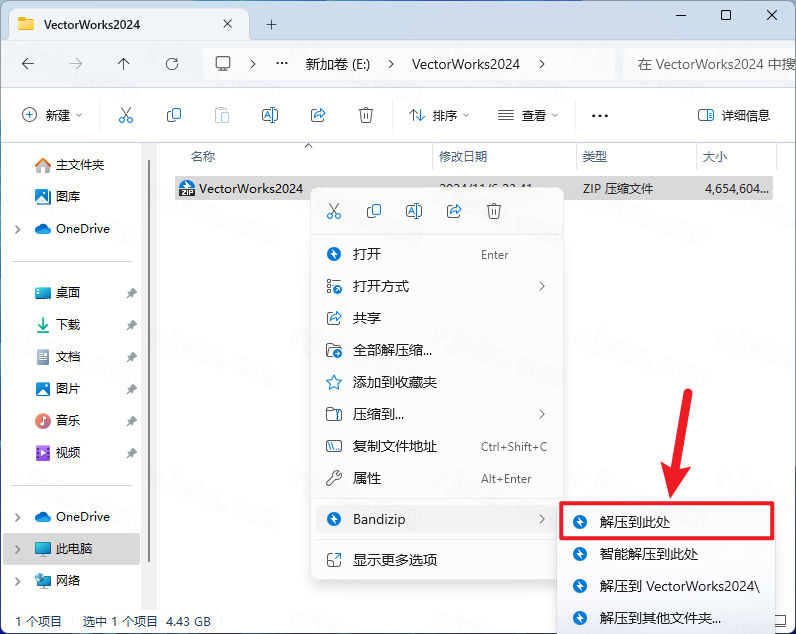The height and width of the screenshot is (634, 796).
Task: Click the cut icon in context menu
Action: click(x=334, y=211)
